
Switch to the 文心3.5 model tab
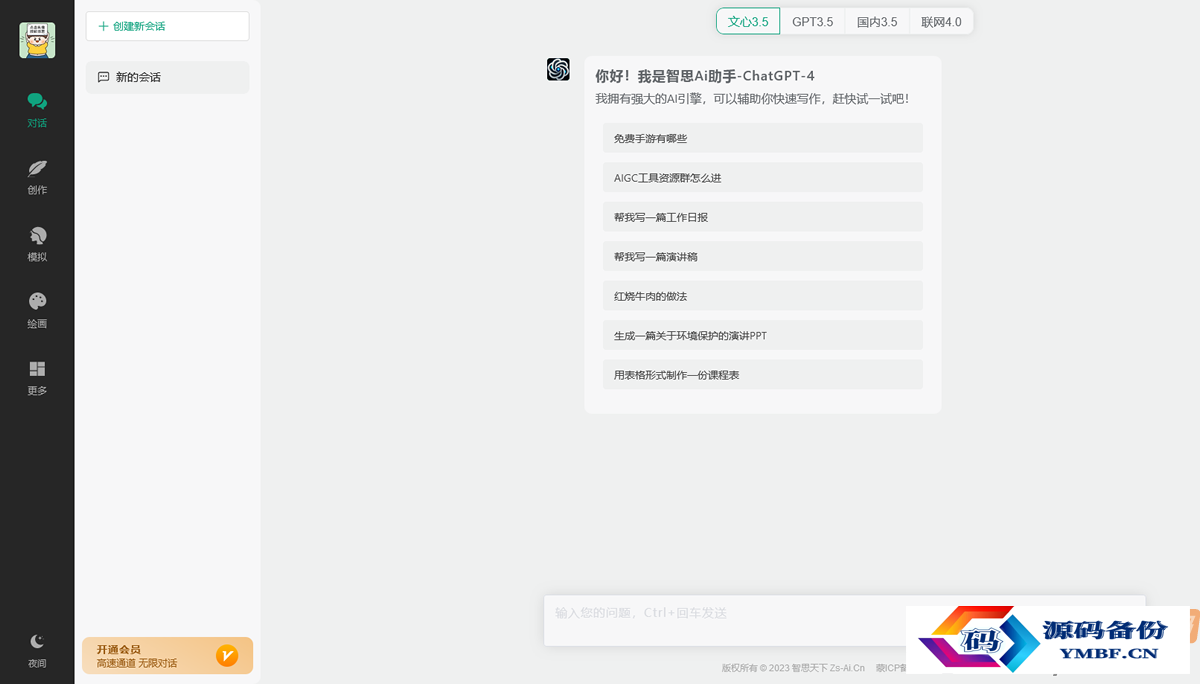coord(748,21)
